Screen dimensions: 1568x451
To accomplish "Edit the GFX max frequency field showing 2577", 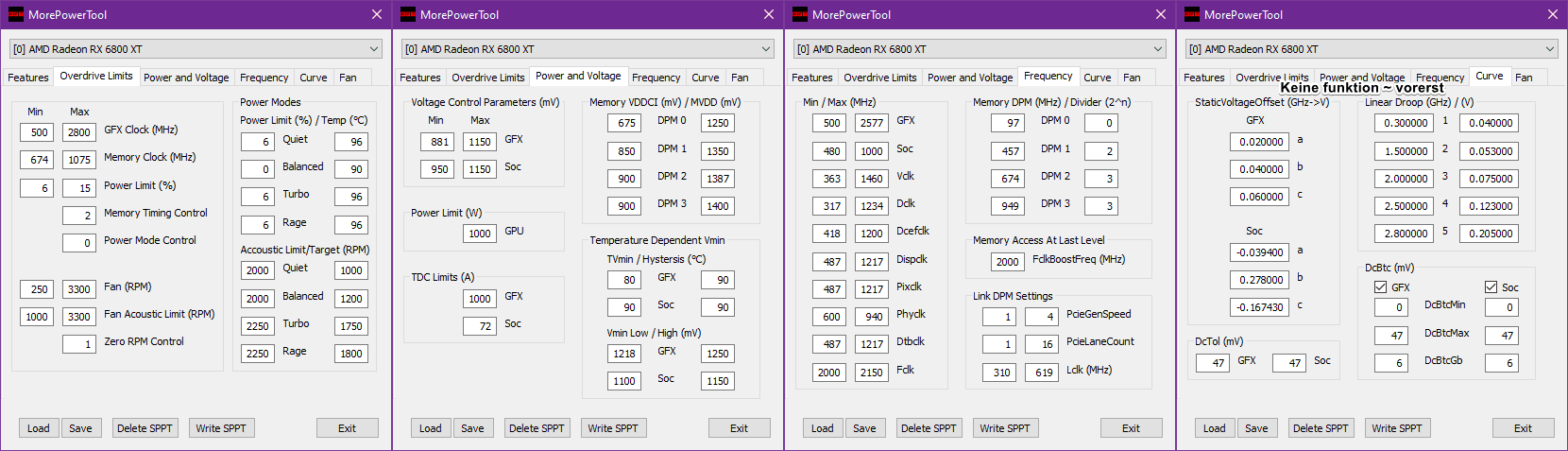I will [x=872, y=123].
